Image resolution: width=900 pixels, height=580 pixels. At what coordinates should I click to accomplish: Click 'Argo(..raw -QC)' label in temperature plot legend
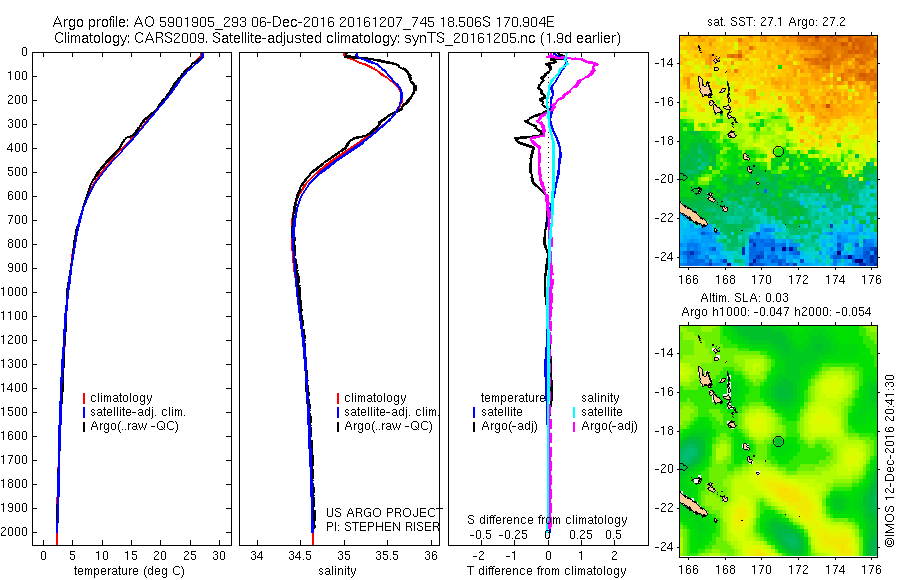point(134,426)
